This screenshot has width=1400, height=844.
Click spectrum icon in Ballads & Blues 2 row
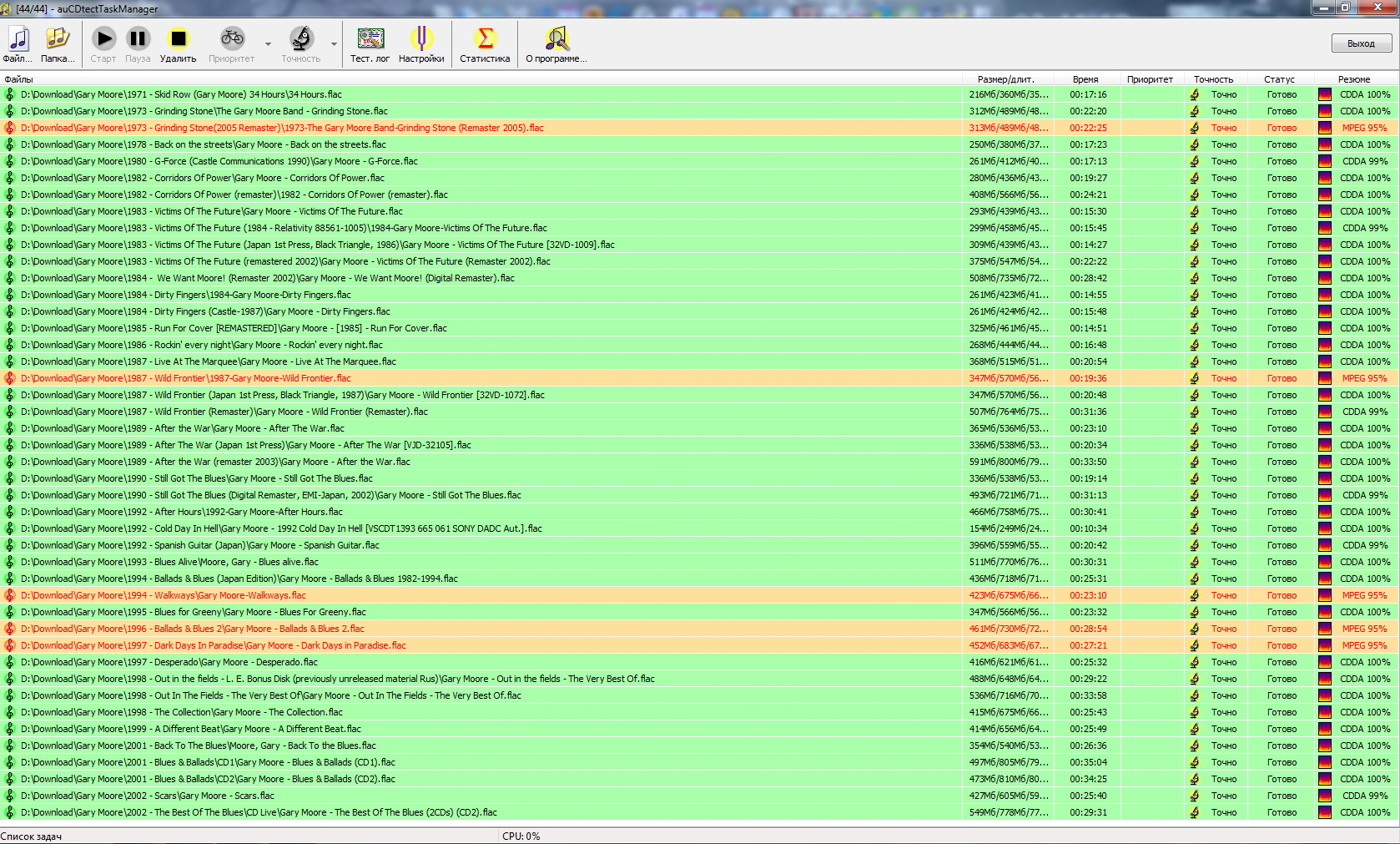[1325, 629]
